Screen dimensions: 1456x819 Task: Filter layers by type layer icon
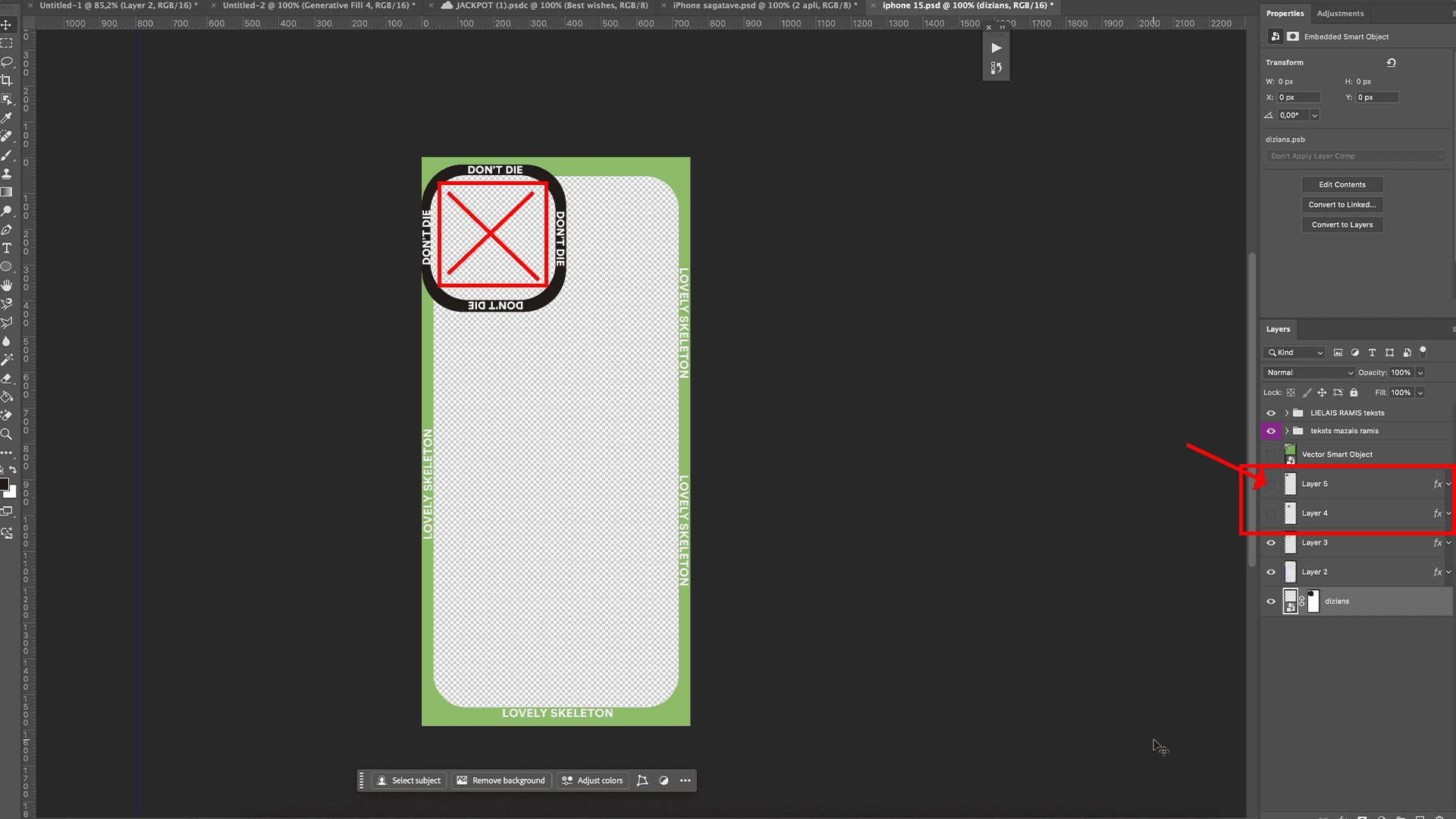click(x=1372, y=353)
